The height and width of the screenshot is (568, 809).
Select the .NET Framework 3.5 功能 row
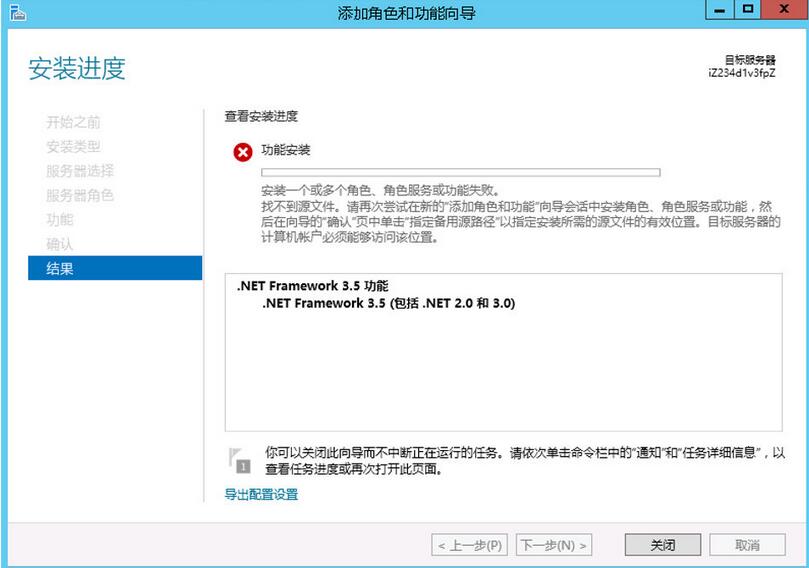[313, 286]
